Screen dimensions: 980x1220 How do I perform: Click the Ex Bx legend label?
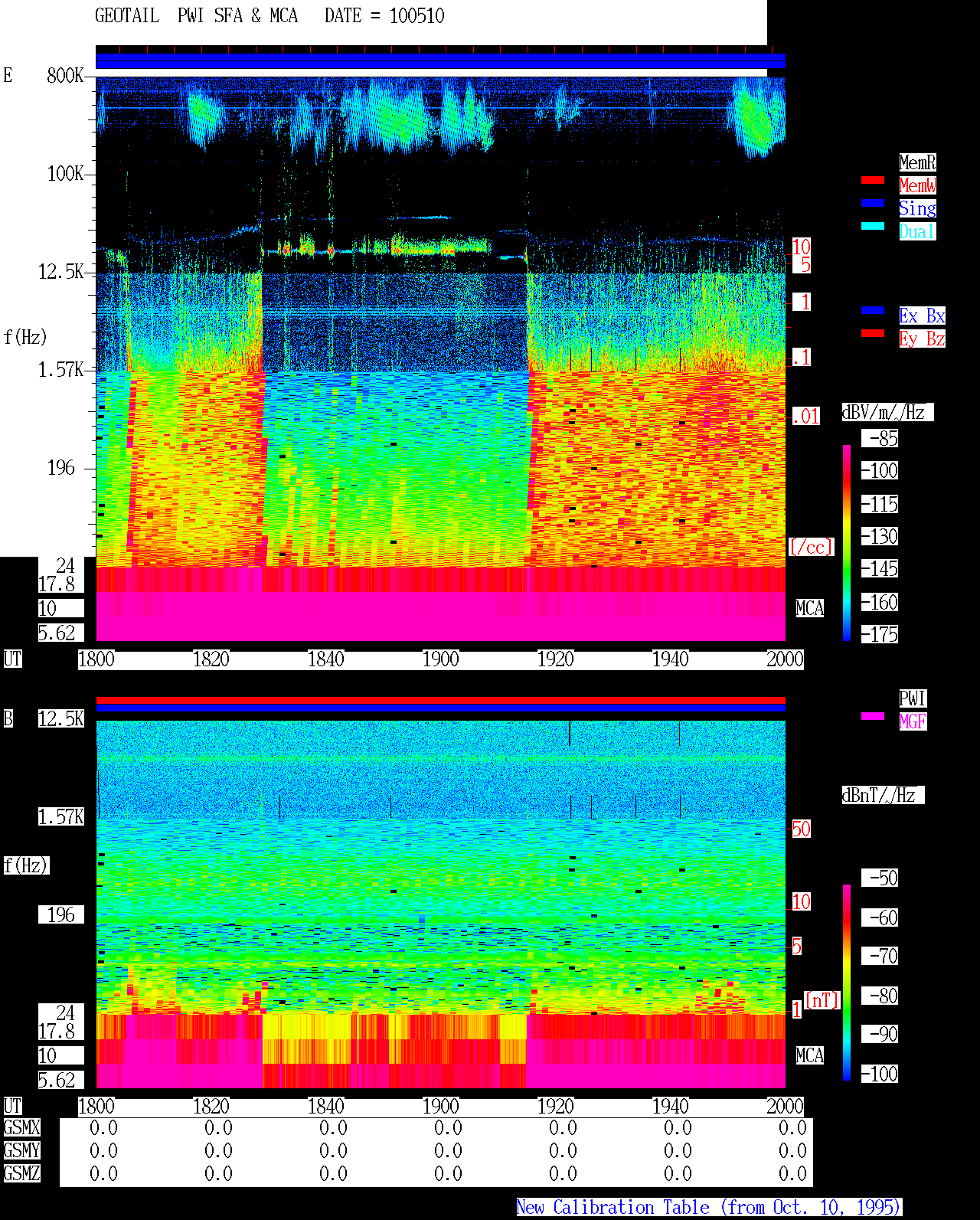[922, 316]
